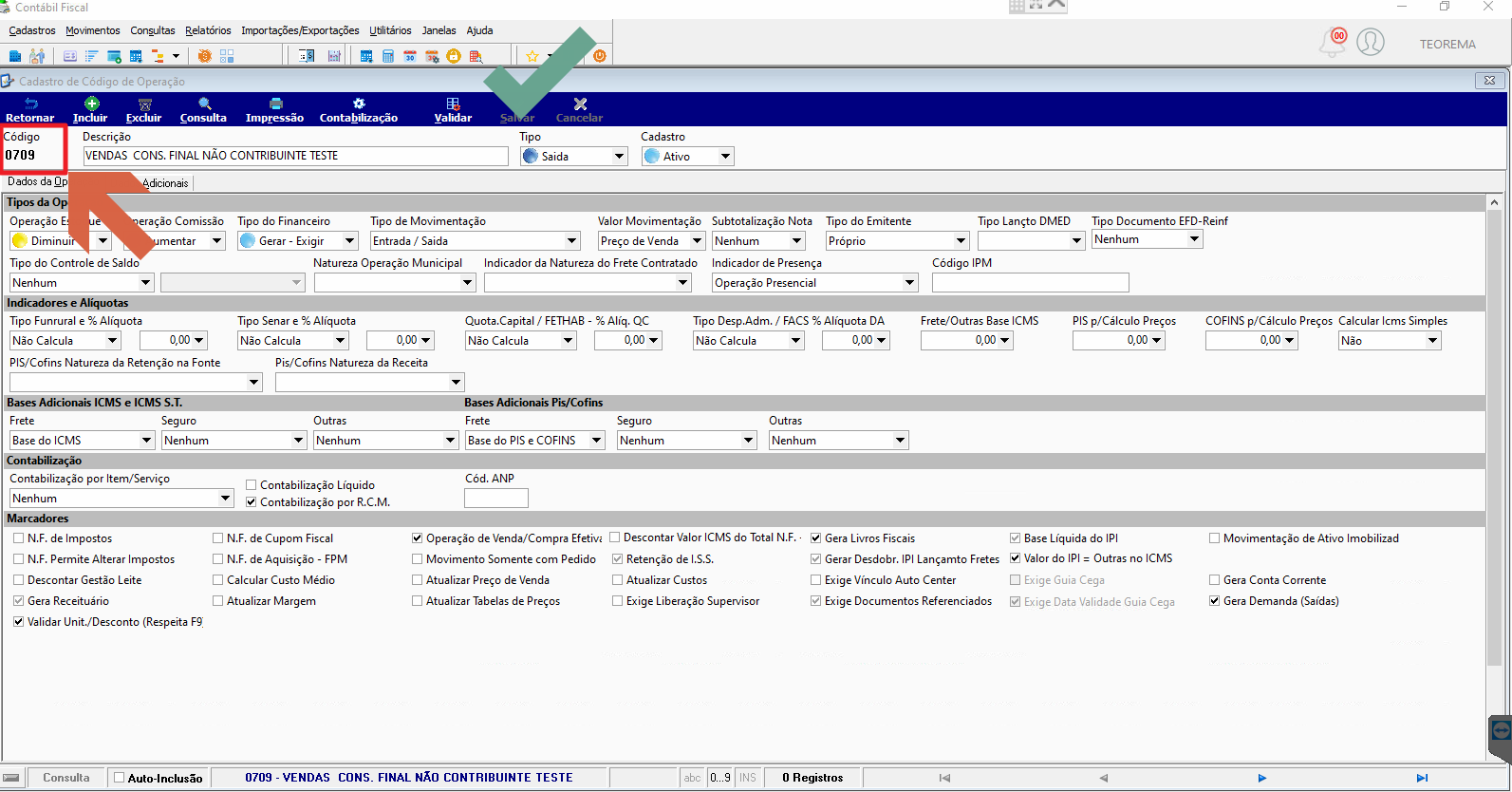Click Validar toolbar button
The width and height of the screenshot is (1512, 792).
pyautogui.click(x=453, y=110)
